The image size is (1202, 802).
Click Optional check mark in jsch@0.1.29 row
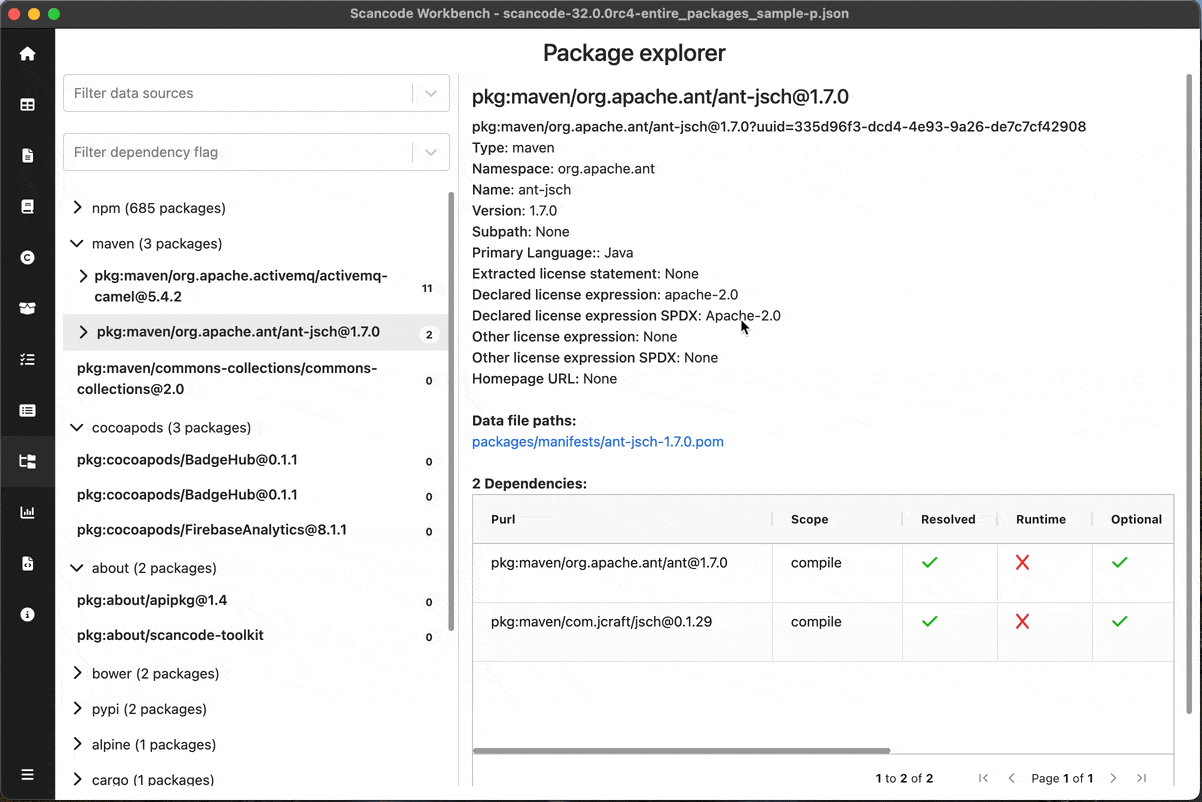pyautogui.click(x=1119, y=622)
